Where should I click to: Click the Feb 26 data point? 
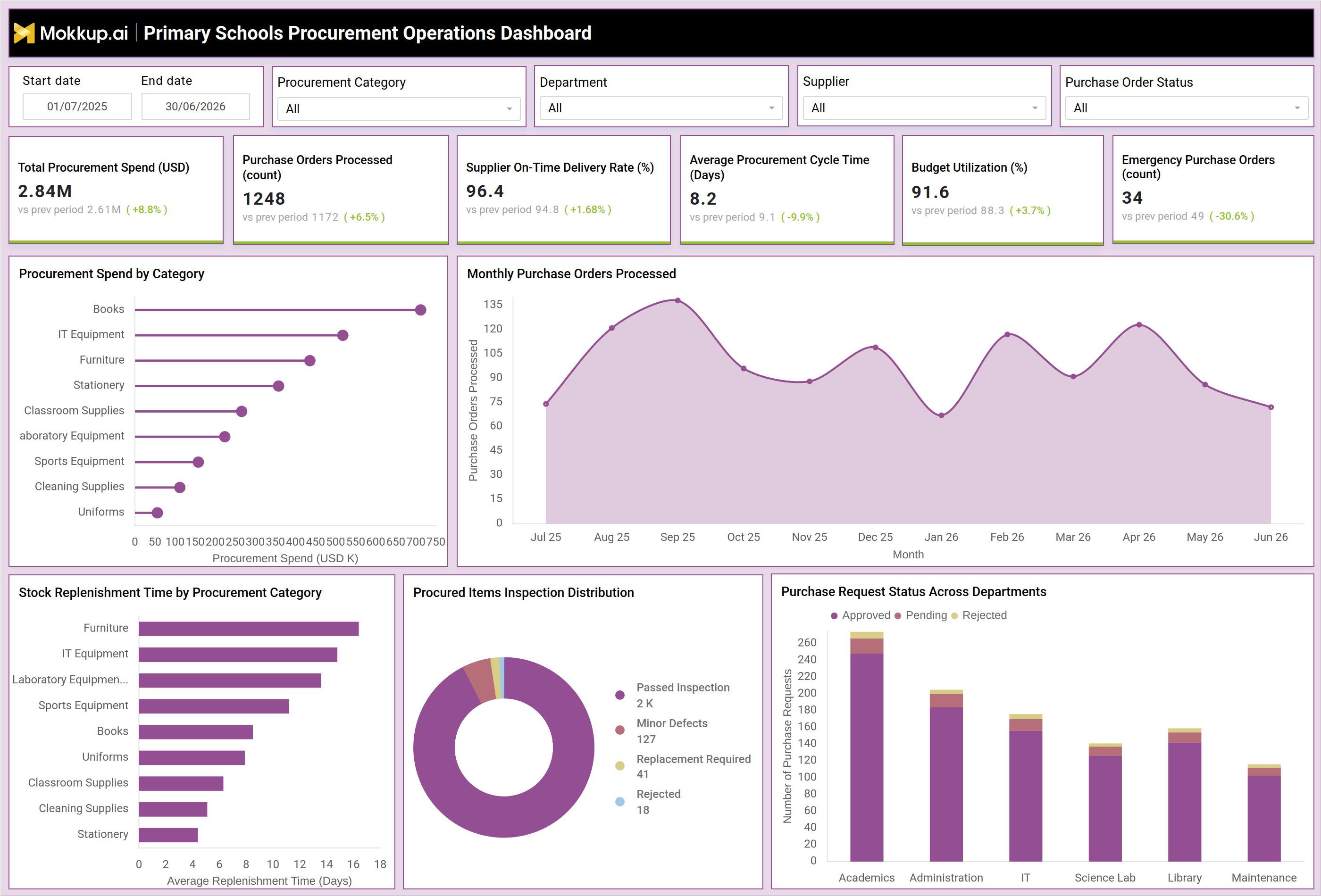click(x=1007, y=335)
